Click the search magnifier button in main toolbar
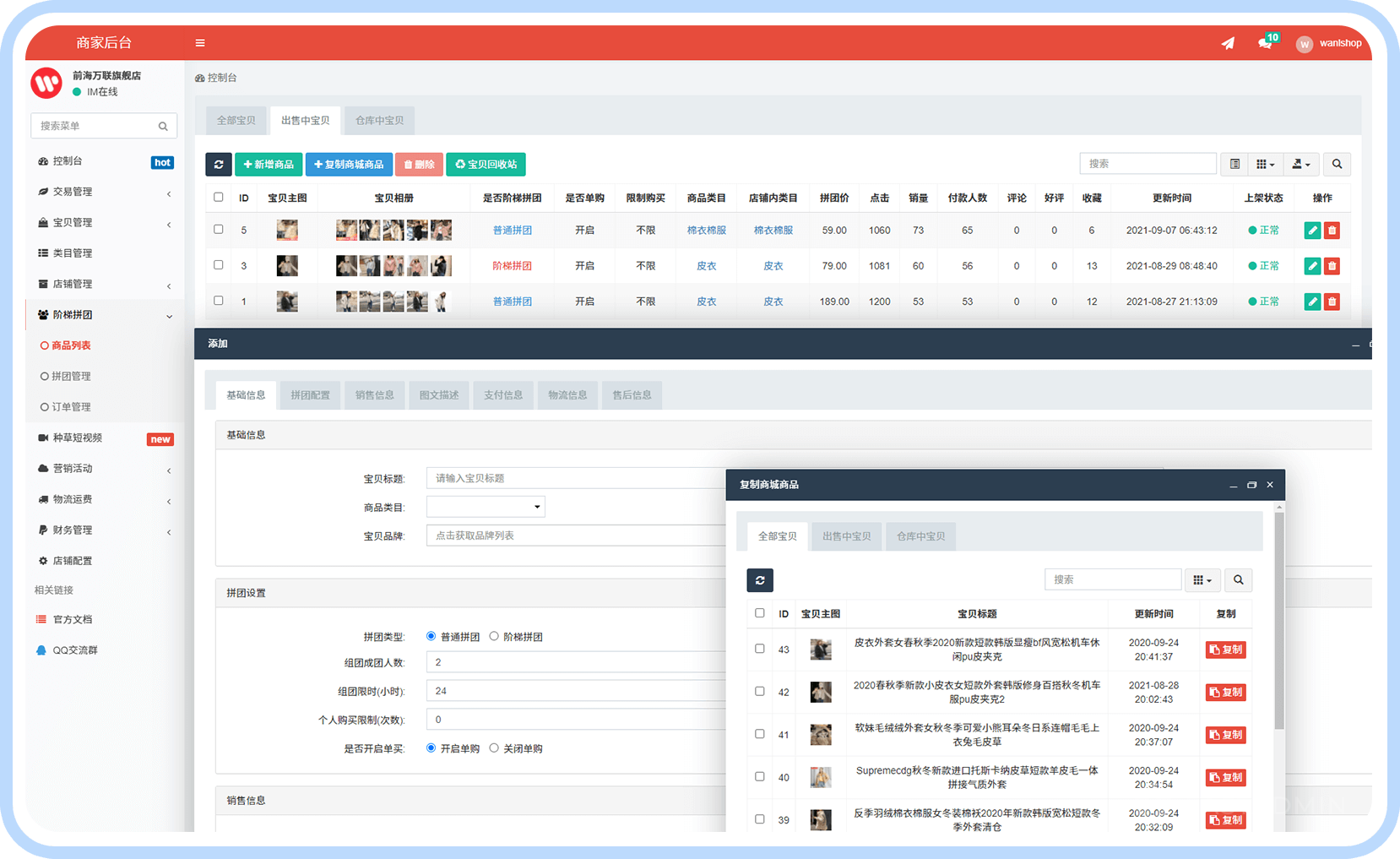Screen dimensions: 1400x859 (x=1337, y=164)
